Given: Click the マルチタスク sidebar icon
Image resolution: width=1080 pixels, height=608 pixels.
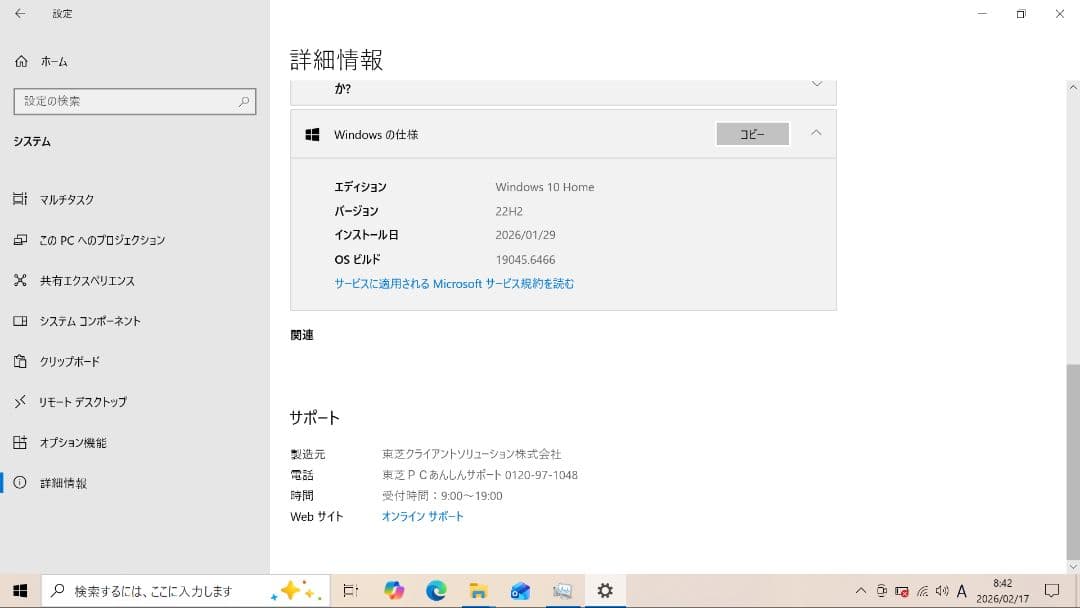Looking at the screenshot, I should (x=20, y=199).
